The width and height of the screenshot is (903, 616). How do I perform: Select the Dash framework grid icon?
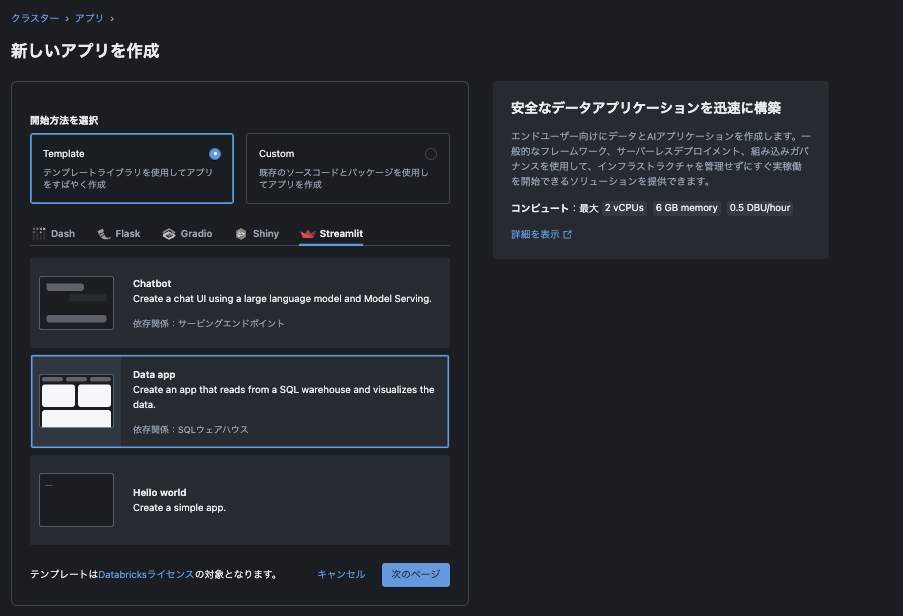coord(38,233)
